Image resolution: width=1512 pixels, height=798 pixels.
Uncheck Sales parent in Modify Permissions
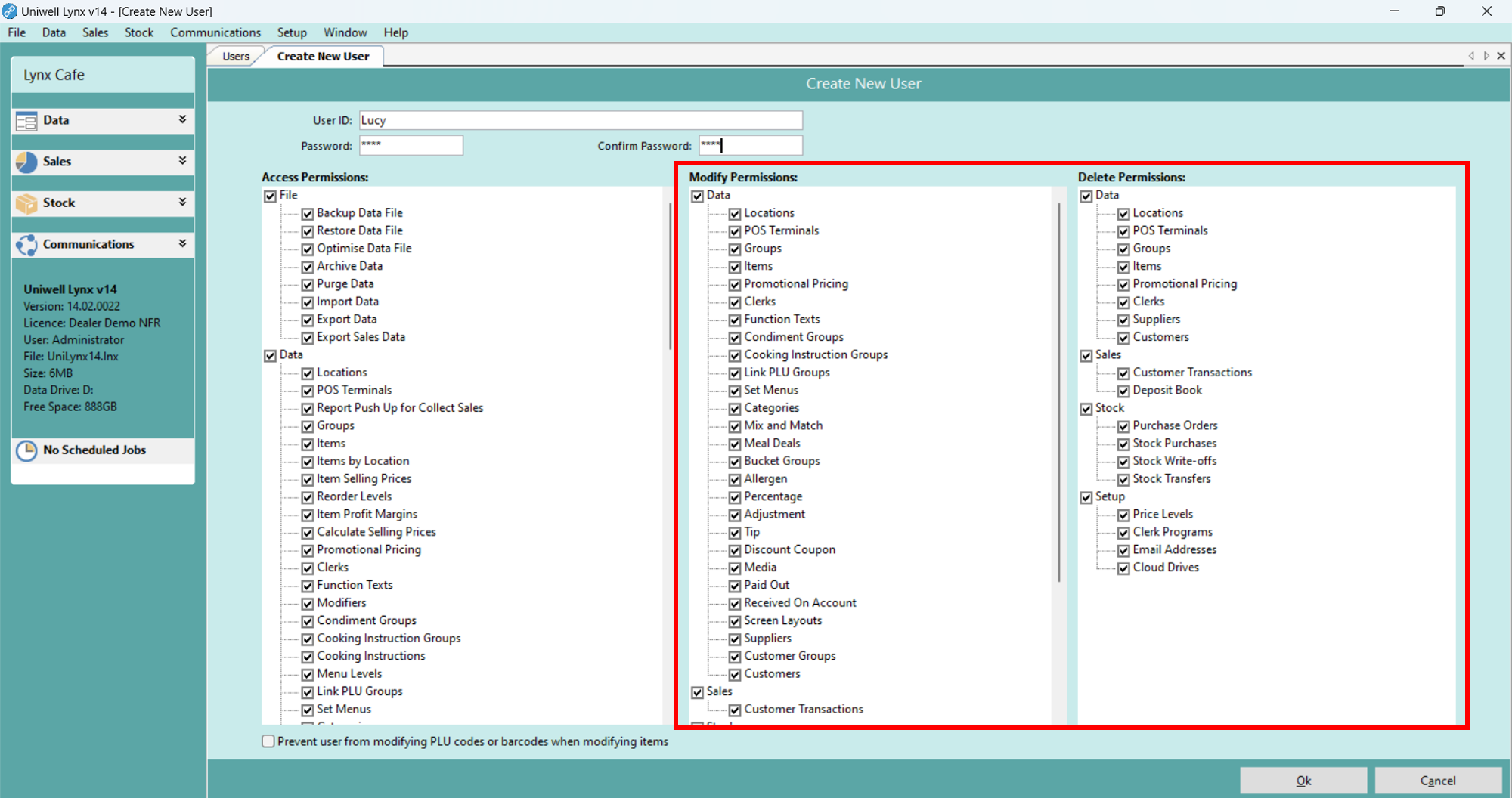click(697, 692)
